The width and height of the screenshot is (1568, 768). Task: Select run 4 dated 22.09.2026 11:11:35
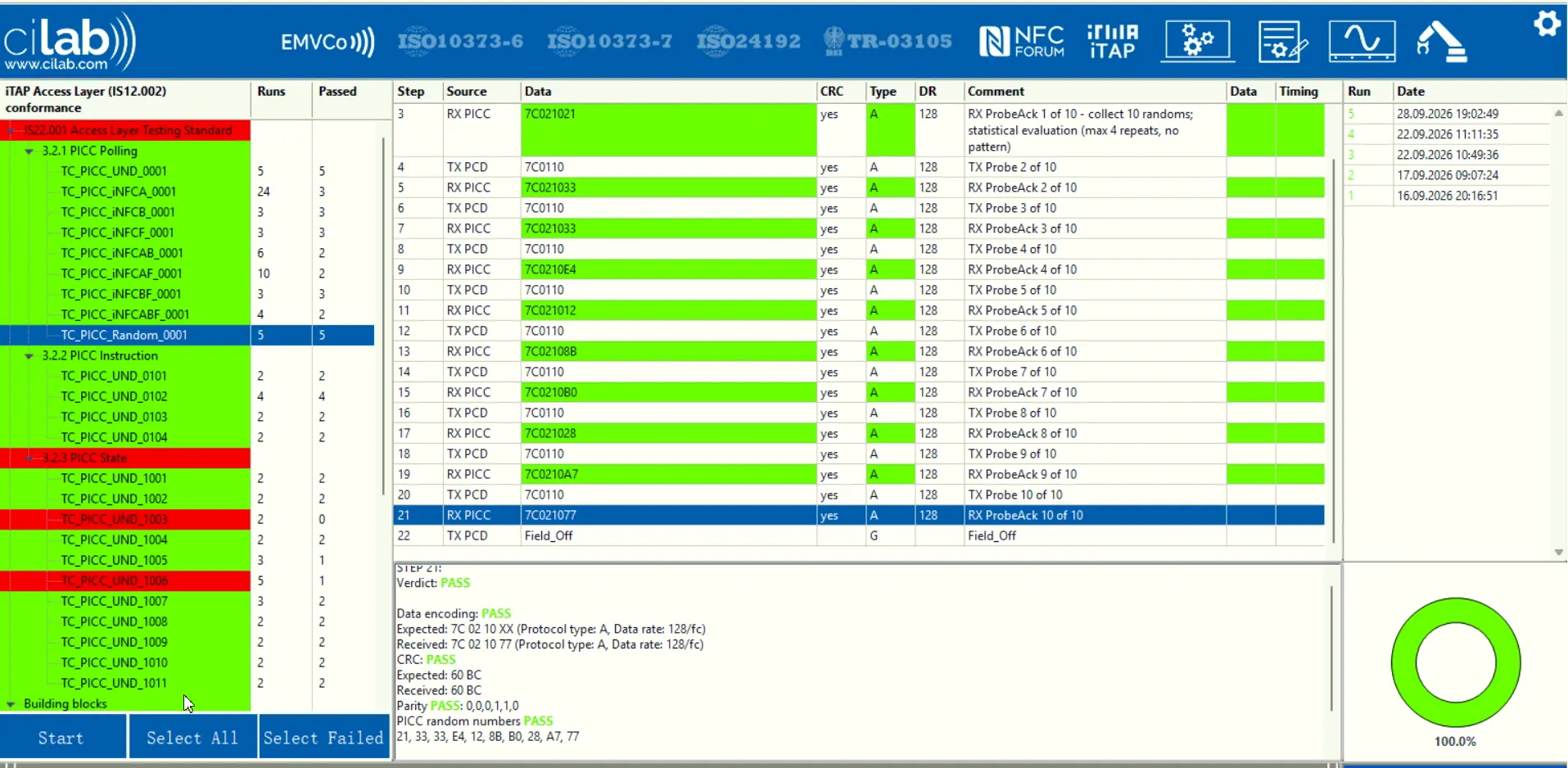[x=1447, y=134]
